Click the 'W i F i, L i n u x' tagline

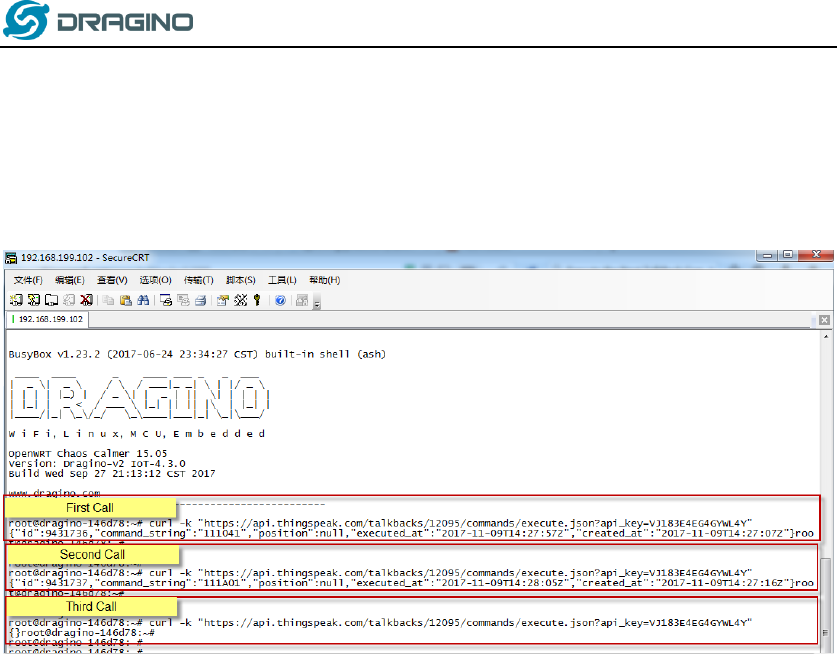[x=137, y=434]
